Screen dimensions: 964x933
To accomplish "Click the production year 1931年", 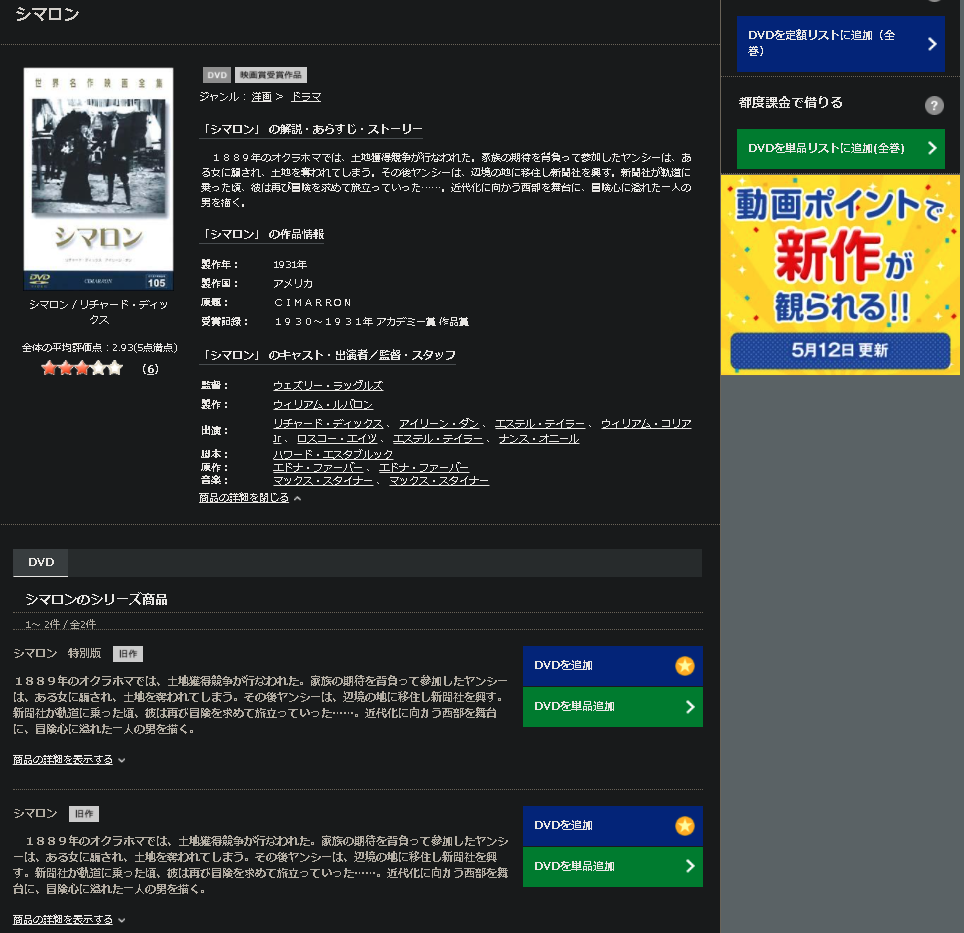I will pyautogui.click(x=290, y=265).
